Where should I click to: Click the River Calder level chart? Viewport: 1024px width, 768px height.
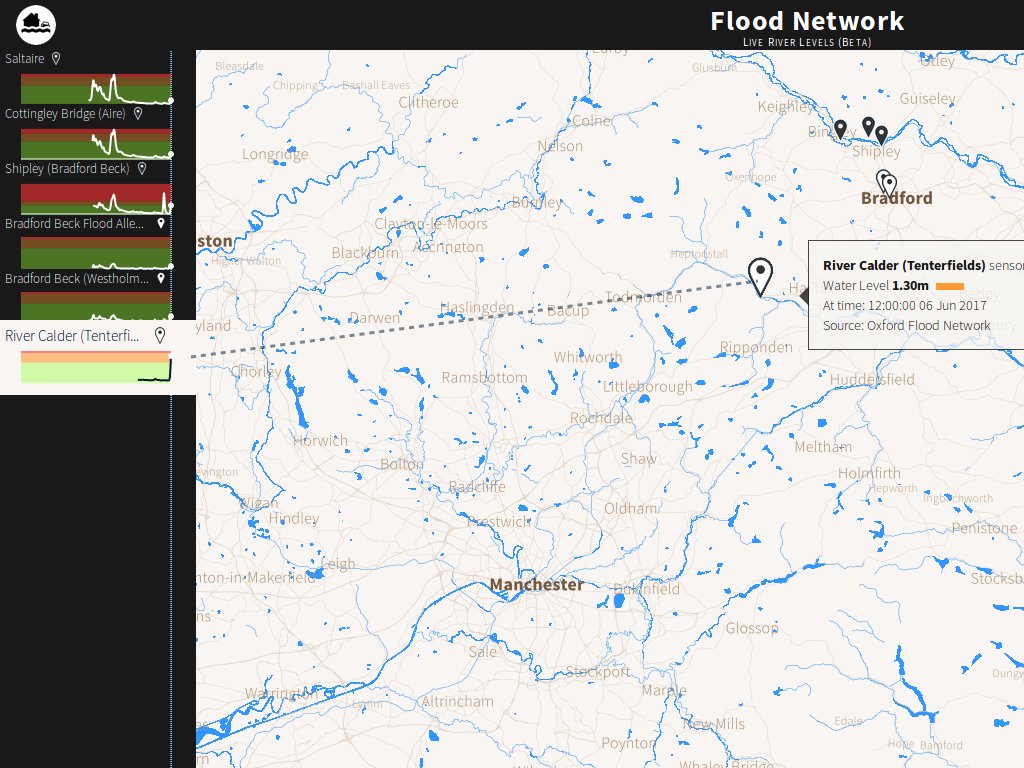[x=96, y=367]
